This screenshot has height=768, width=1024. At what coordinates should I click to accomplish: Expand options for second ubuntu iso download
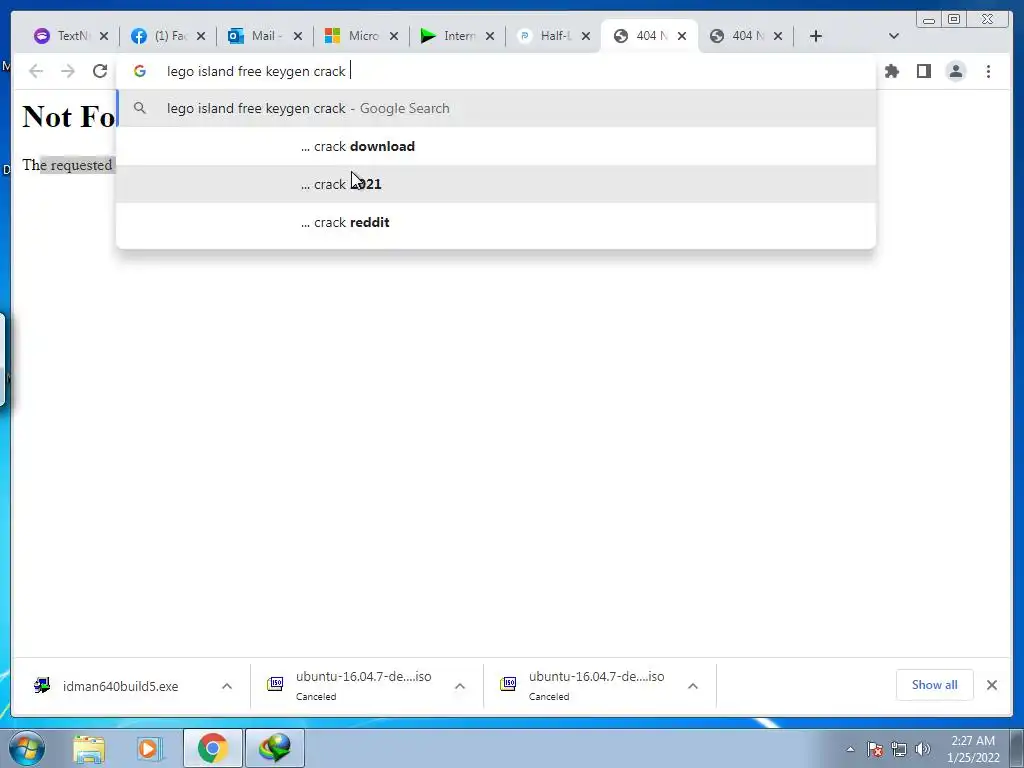pyautogui.click(x=693, y=686)
